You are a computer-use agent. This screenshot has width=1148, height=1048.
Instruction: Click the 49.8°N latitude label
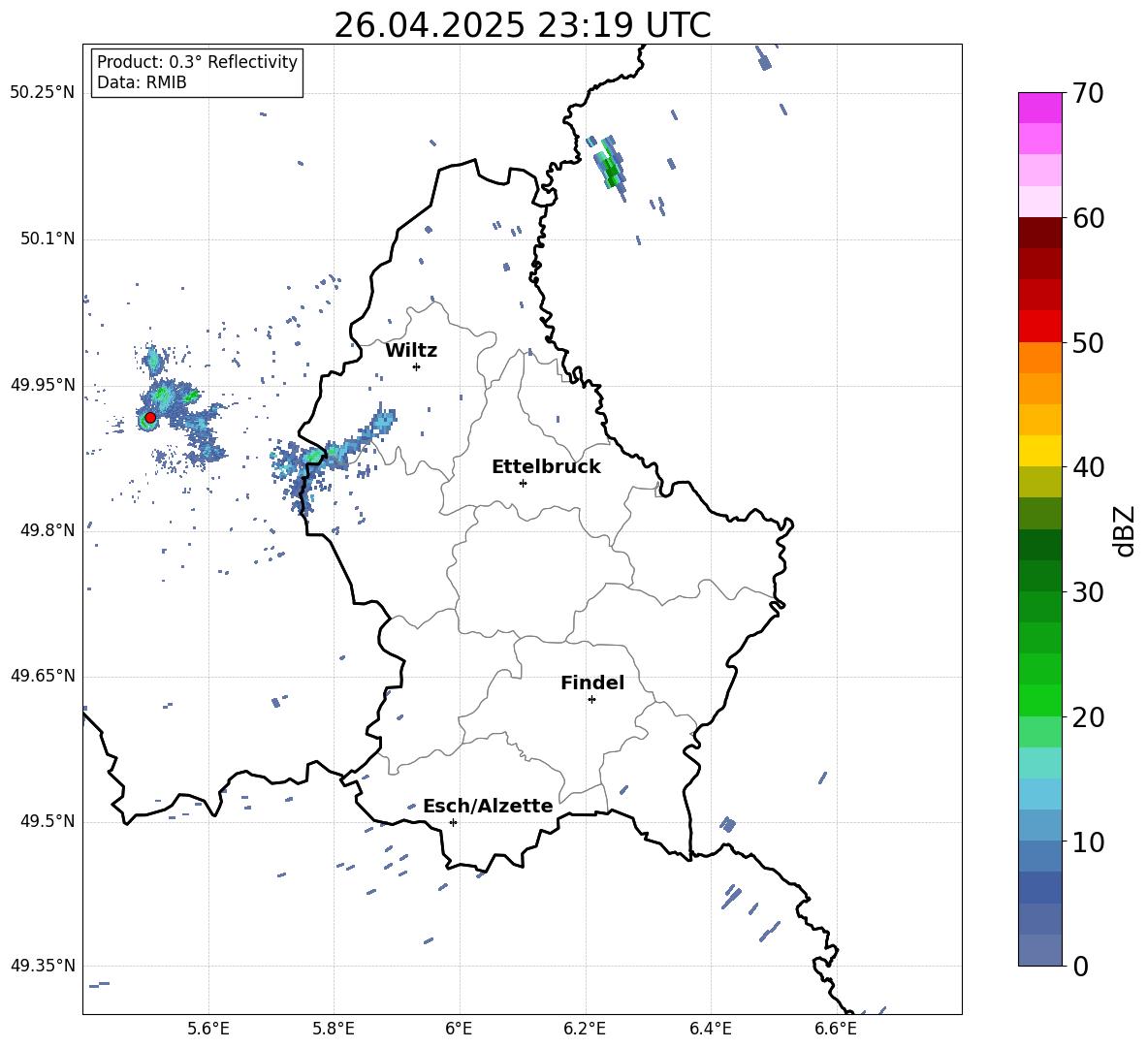[x=48, y=530]
